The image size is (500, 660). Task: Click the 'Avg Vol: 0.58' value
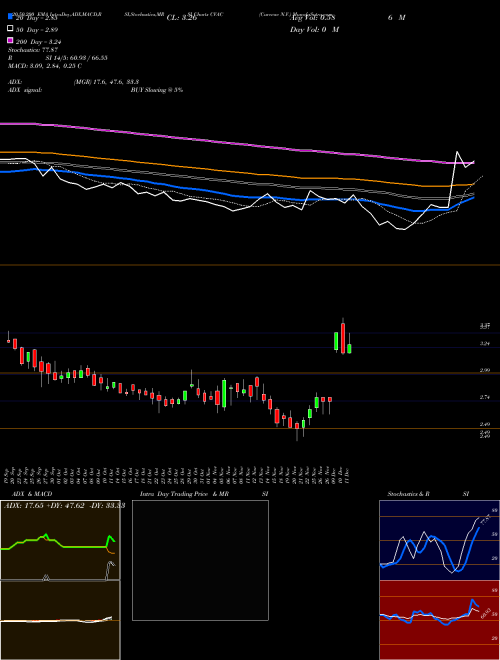point(312,18)
